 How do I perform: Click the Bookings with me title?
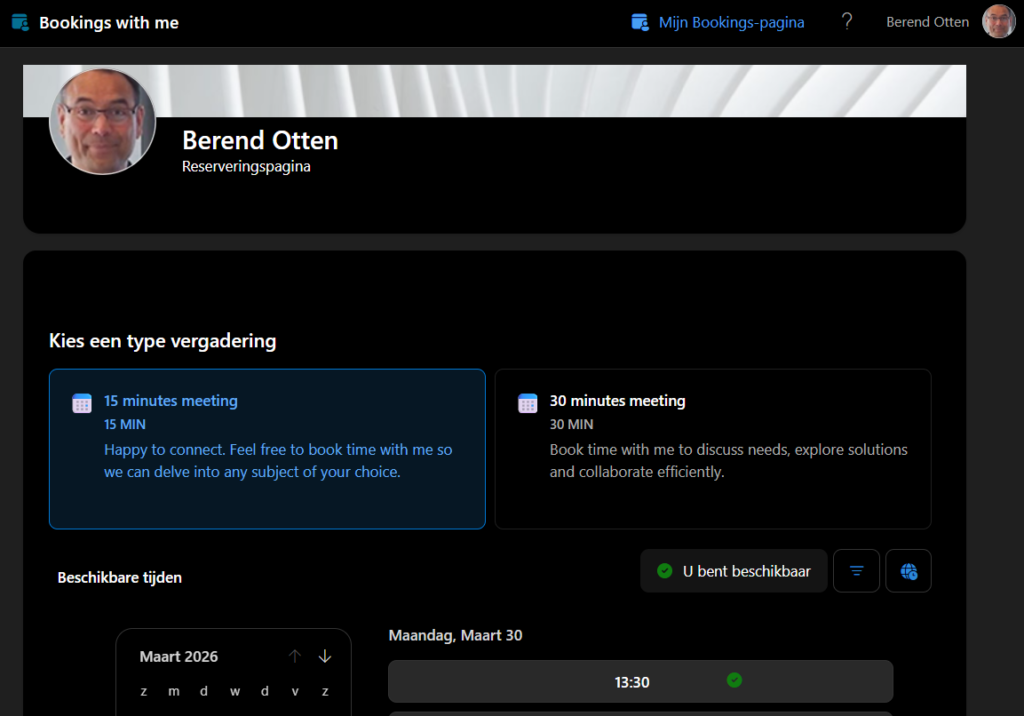pyautogui.click(x=109, y=22)
